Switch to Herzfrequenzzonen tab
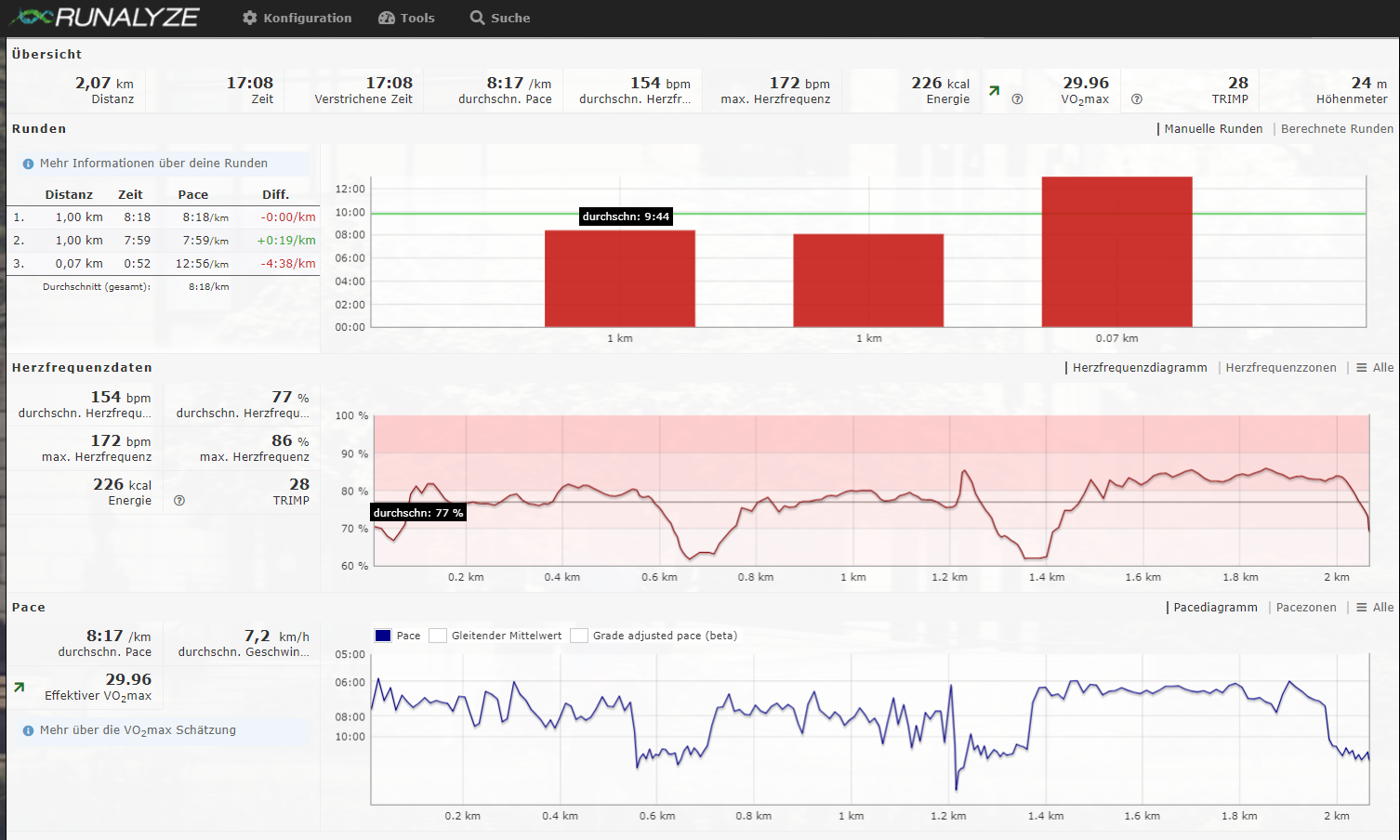The width and height of the screenshot is (1400, 840). tap(1280, 368)
